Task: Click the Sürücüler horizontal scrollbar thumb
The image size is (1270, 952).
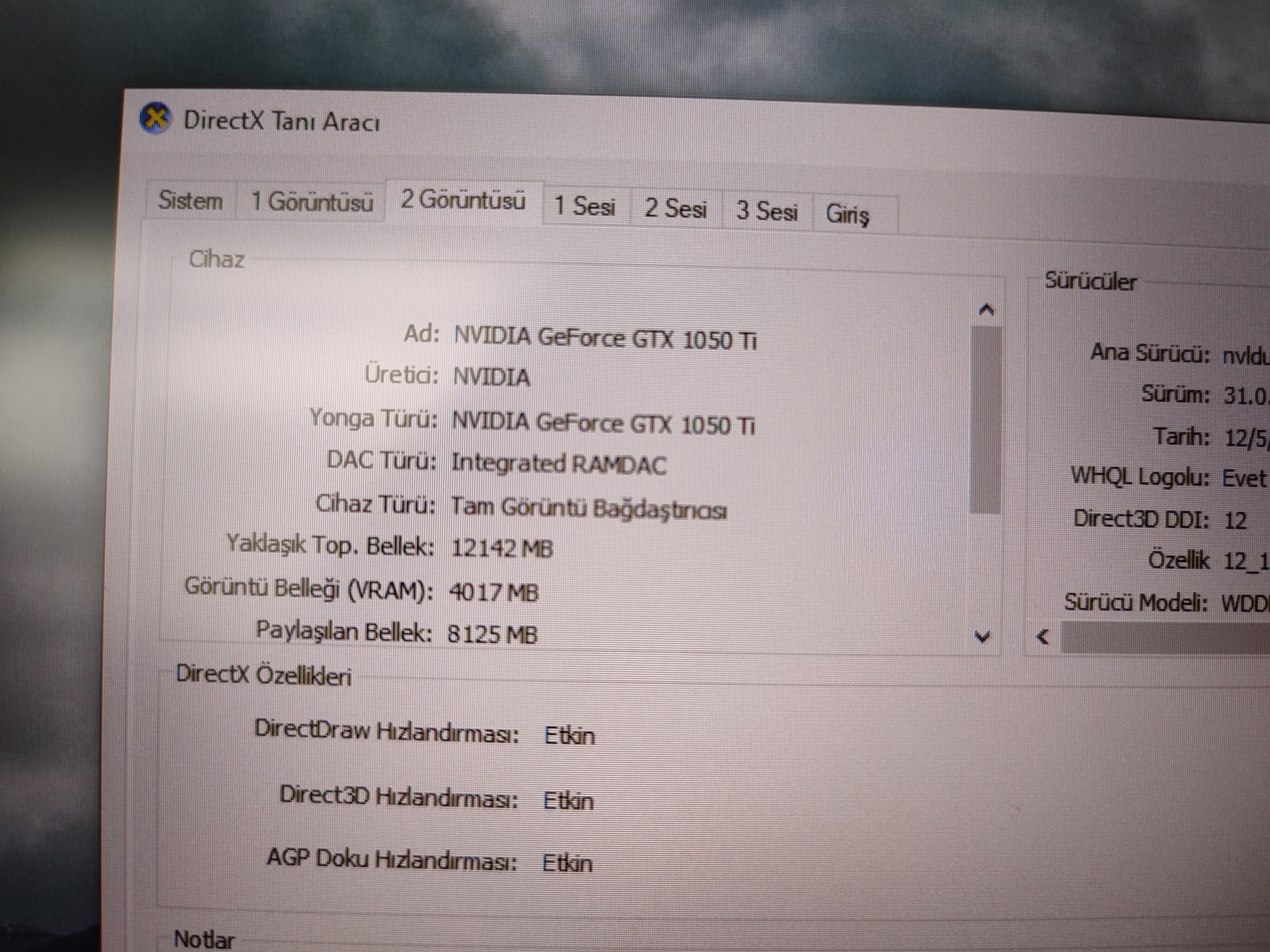Action: [x=1165, y=638]
